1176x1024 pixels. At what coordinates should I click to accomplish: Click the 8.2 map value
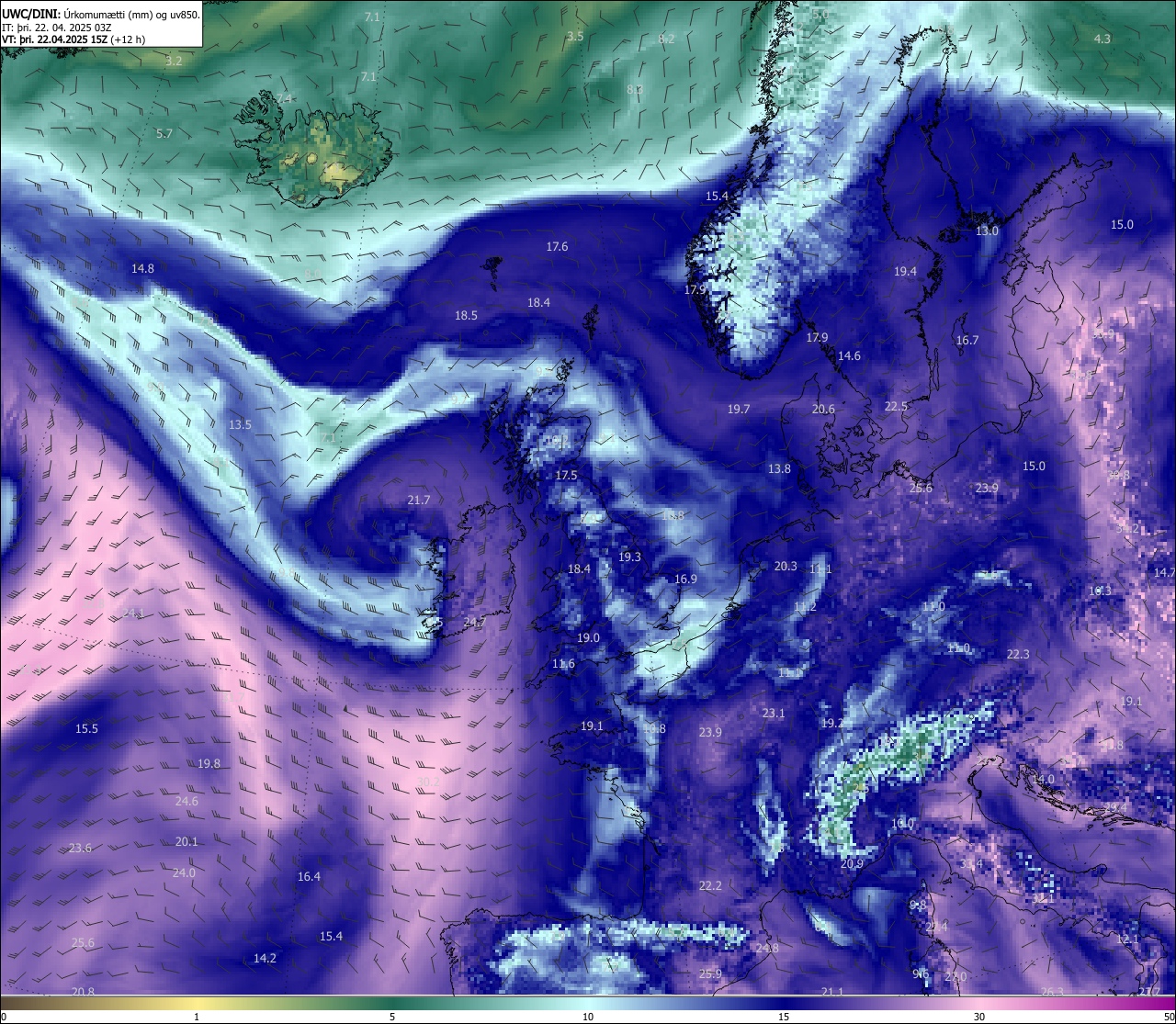(667, 39)
